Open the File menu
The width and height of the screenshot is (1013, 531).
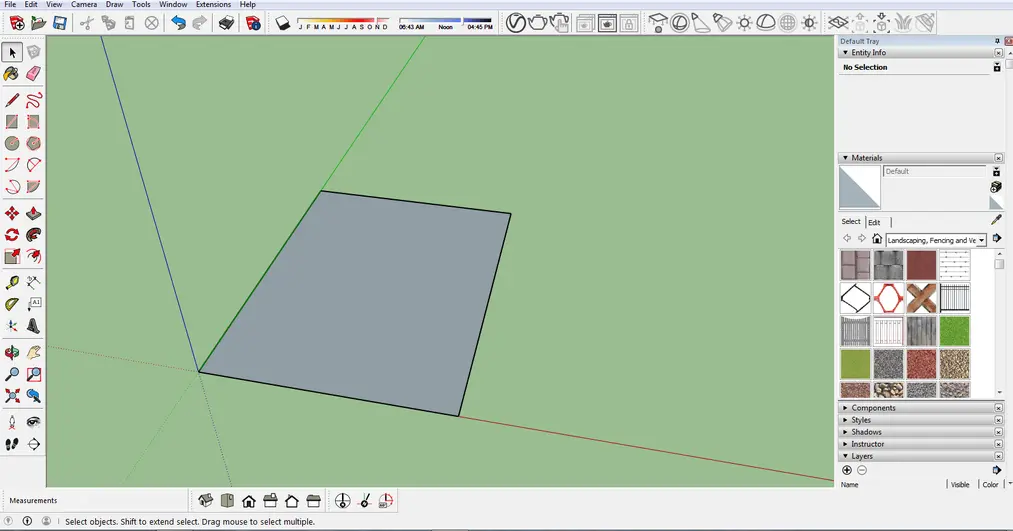[x=10, y=5]
